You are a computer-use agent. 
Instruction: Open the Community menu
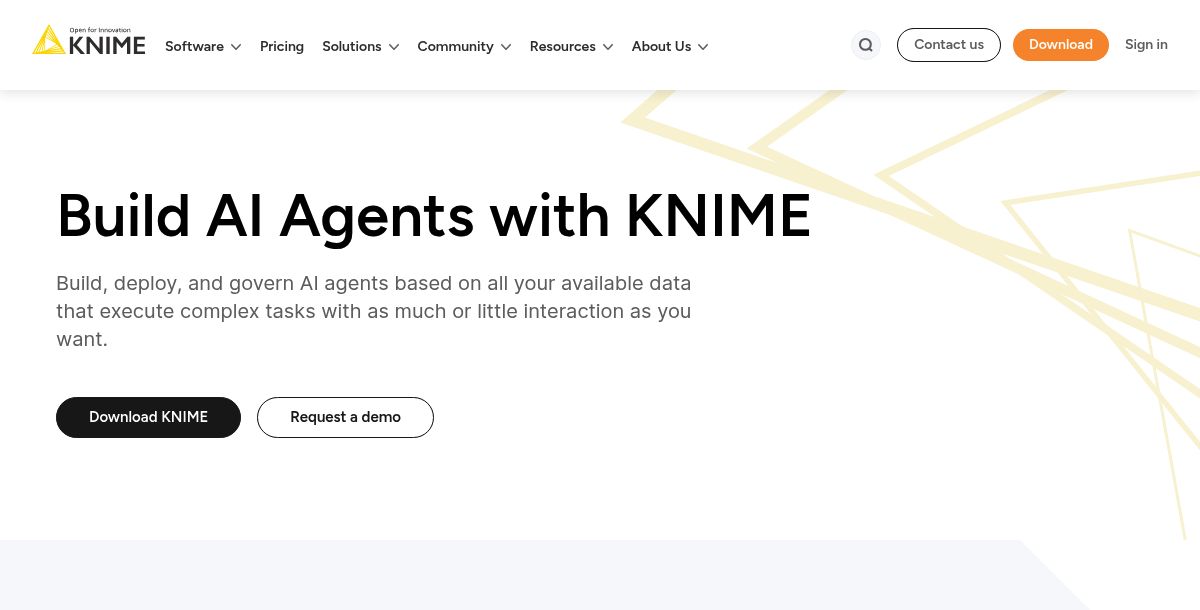point(455,46)
